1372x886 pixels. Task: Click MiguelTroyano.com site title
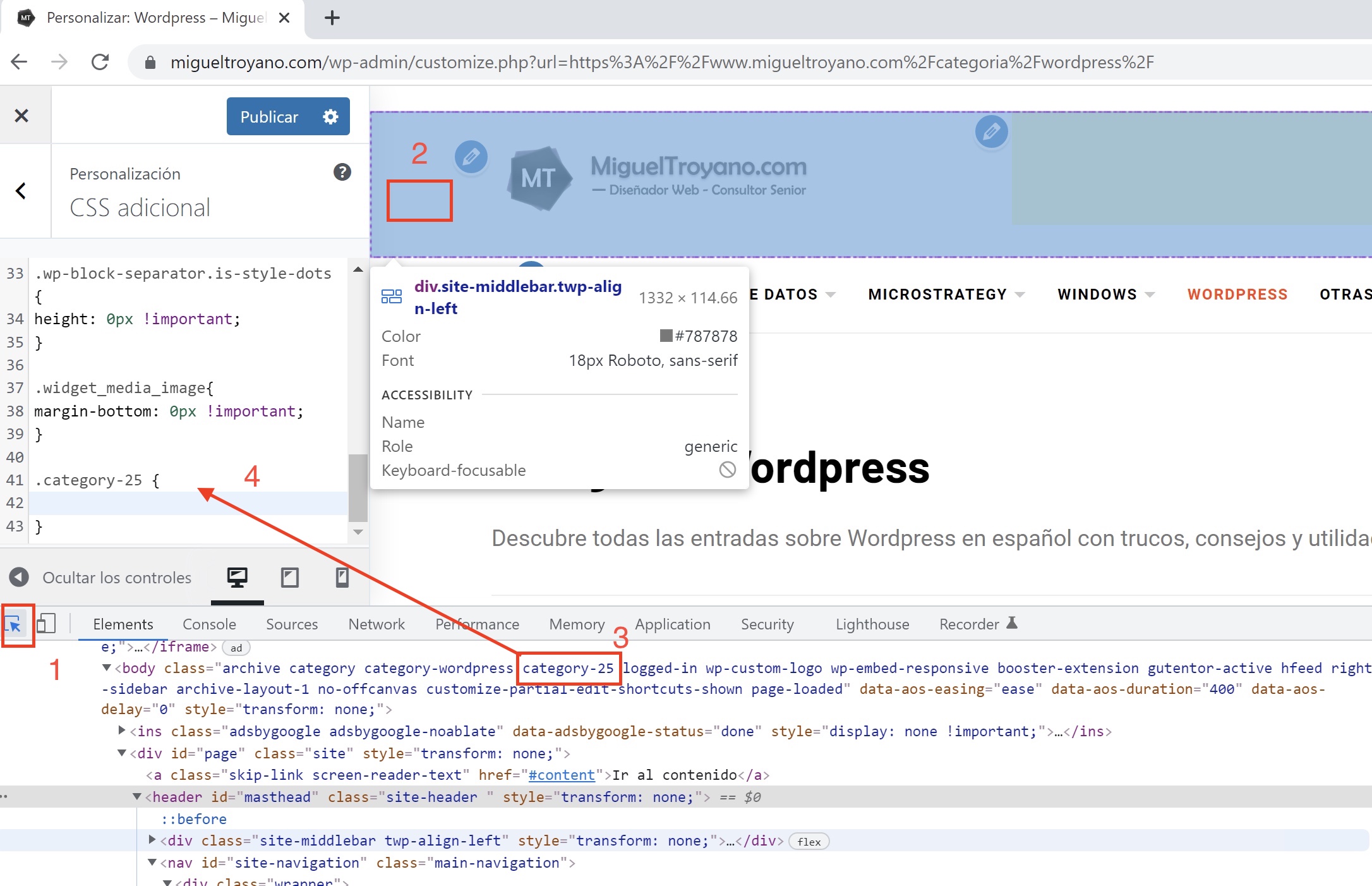pyautogui.click(x=699, y=166)
